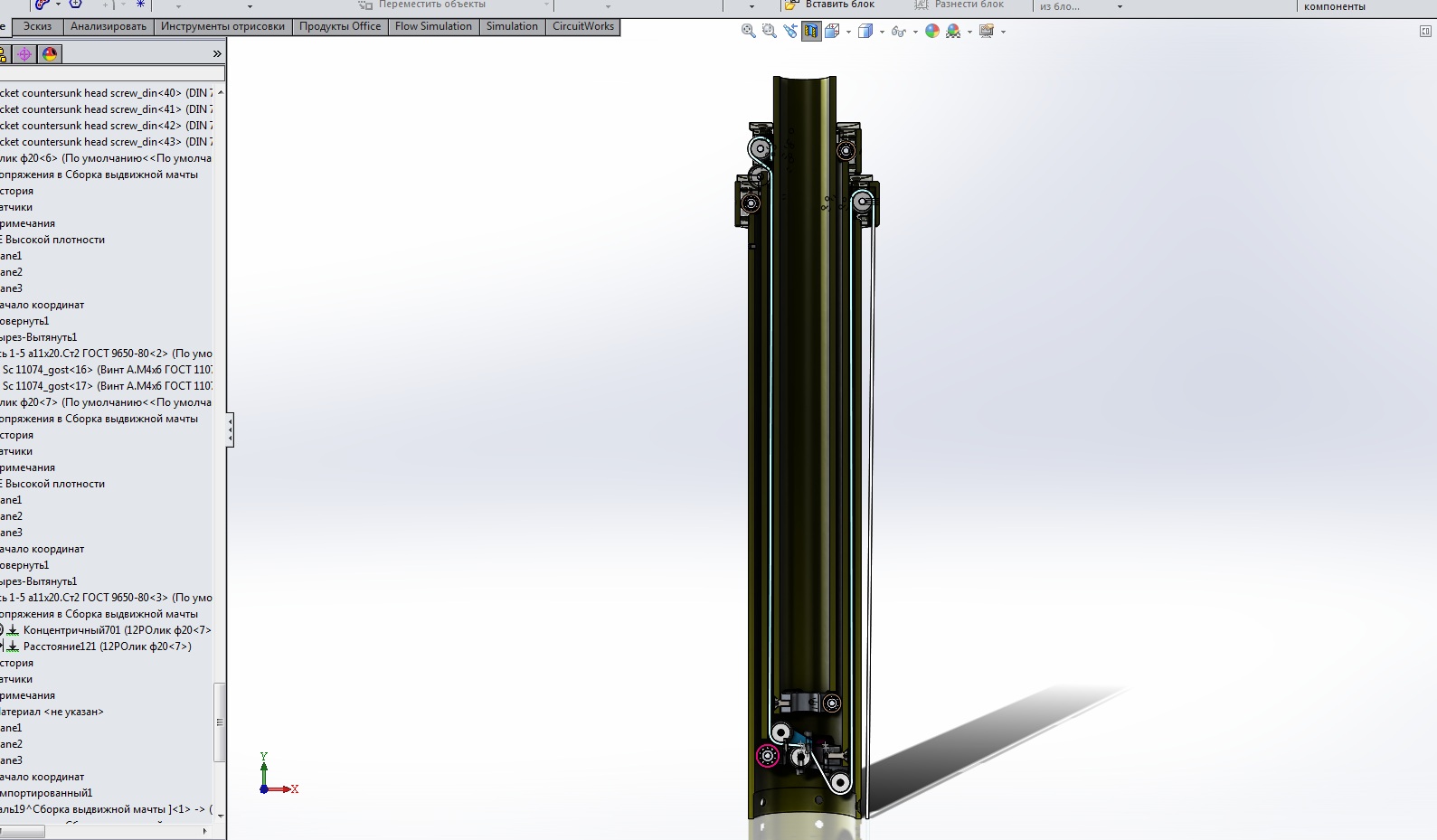Select the Sc 11074_gost<16> screw item
Screen dimensions: 1437x840
106,370
